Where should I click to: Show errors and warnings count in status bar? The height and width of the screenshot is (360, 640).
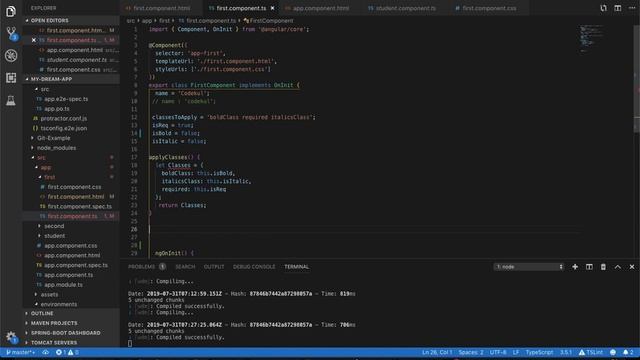tap(67, 352)
